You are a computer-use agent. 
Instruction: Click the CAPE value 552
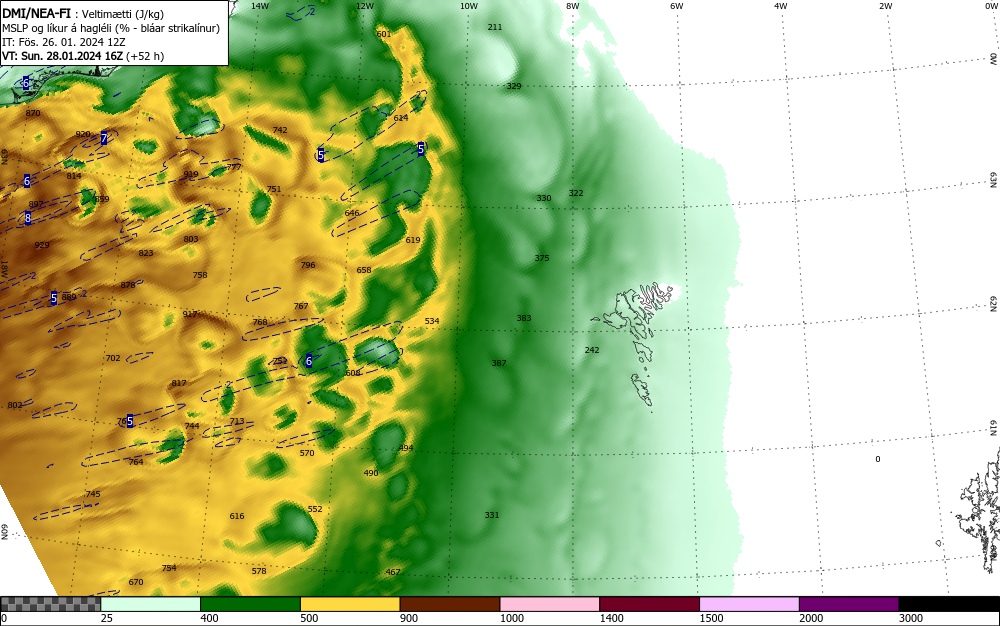tap(315, 509)
